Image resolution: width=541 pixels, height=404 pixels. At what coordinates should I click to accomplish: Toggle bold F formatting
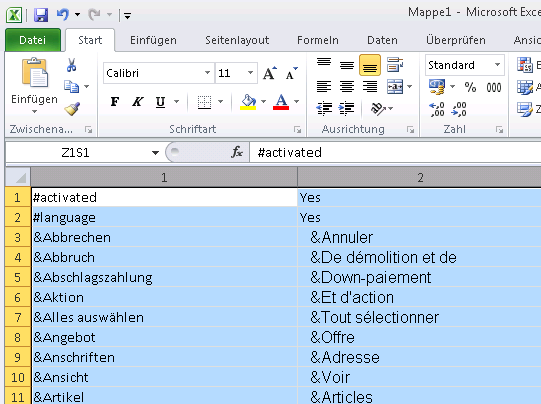[x=115, y=102]
